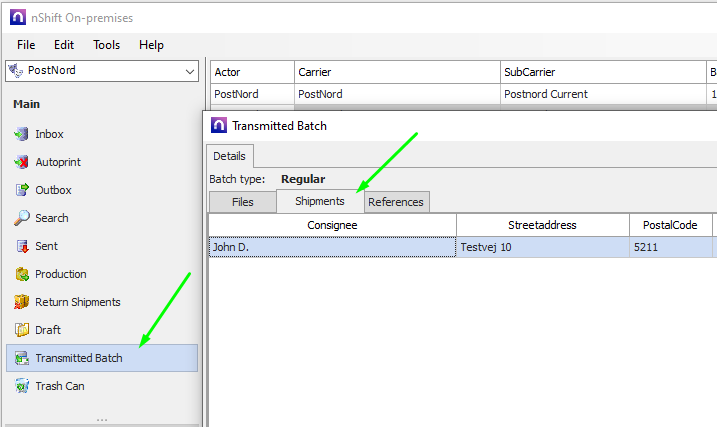Sort by Consignee column header
The width and height of the screenshot is (717, 427).
[332, 225]
